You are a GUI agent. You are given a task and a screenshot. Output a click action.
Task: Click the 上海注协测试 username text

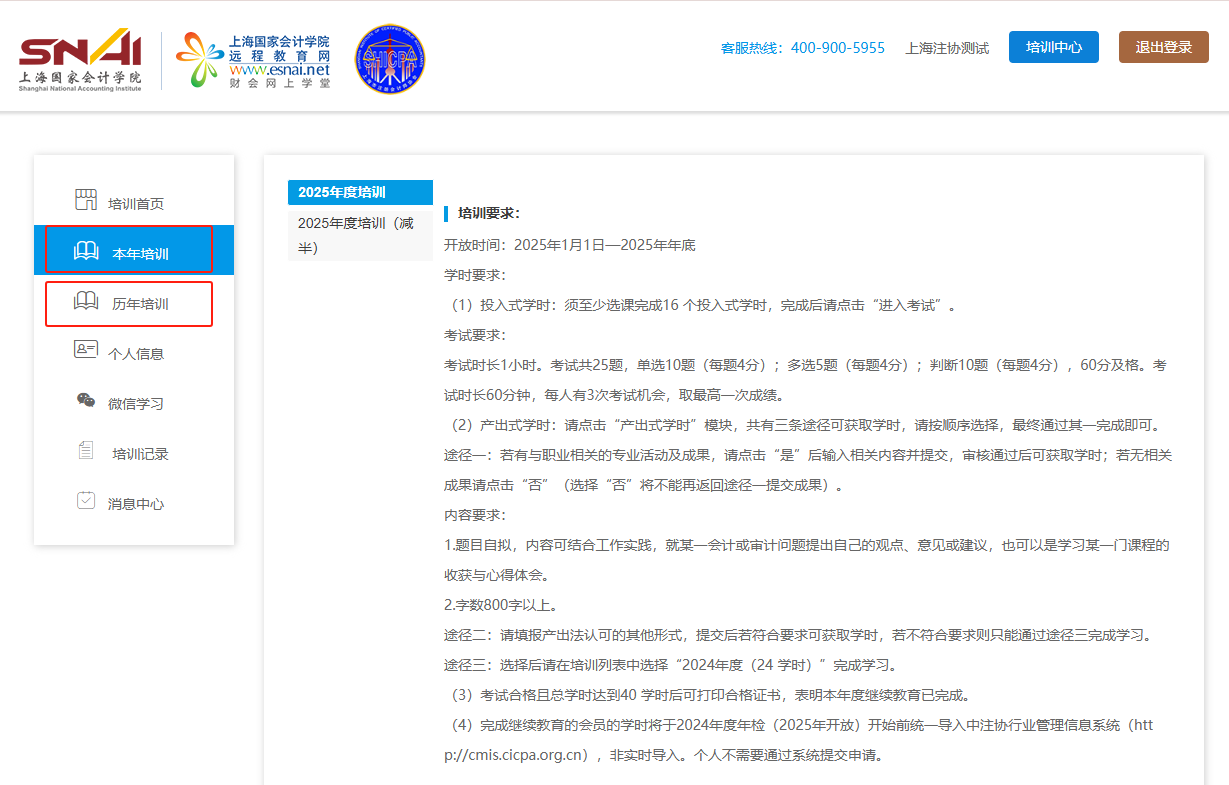click(x=946, y=48)
